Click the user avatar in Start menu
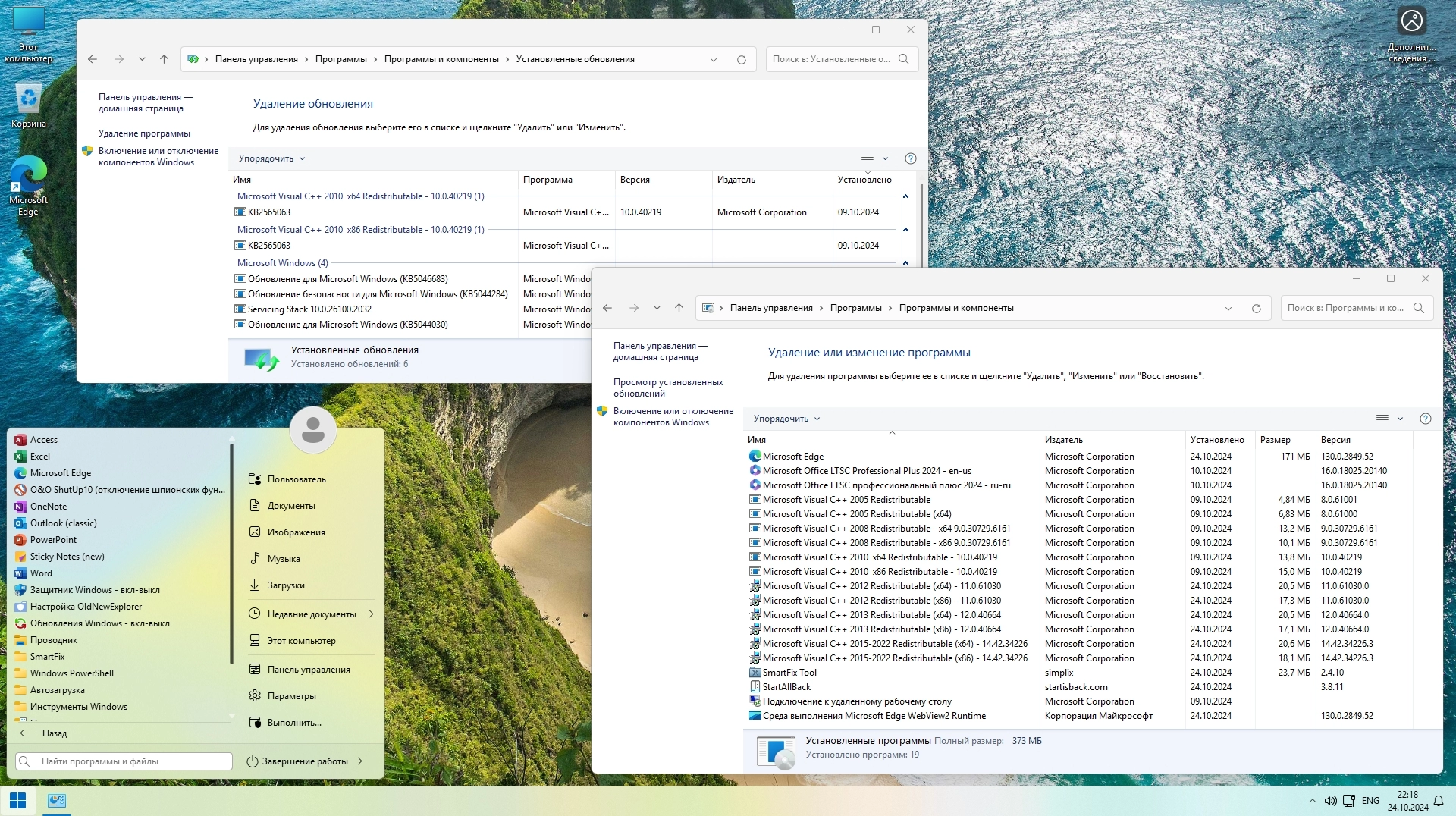1456x816 pixels. tap(312, 430)
